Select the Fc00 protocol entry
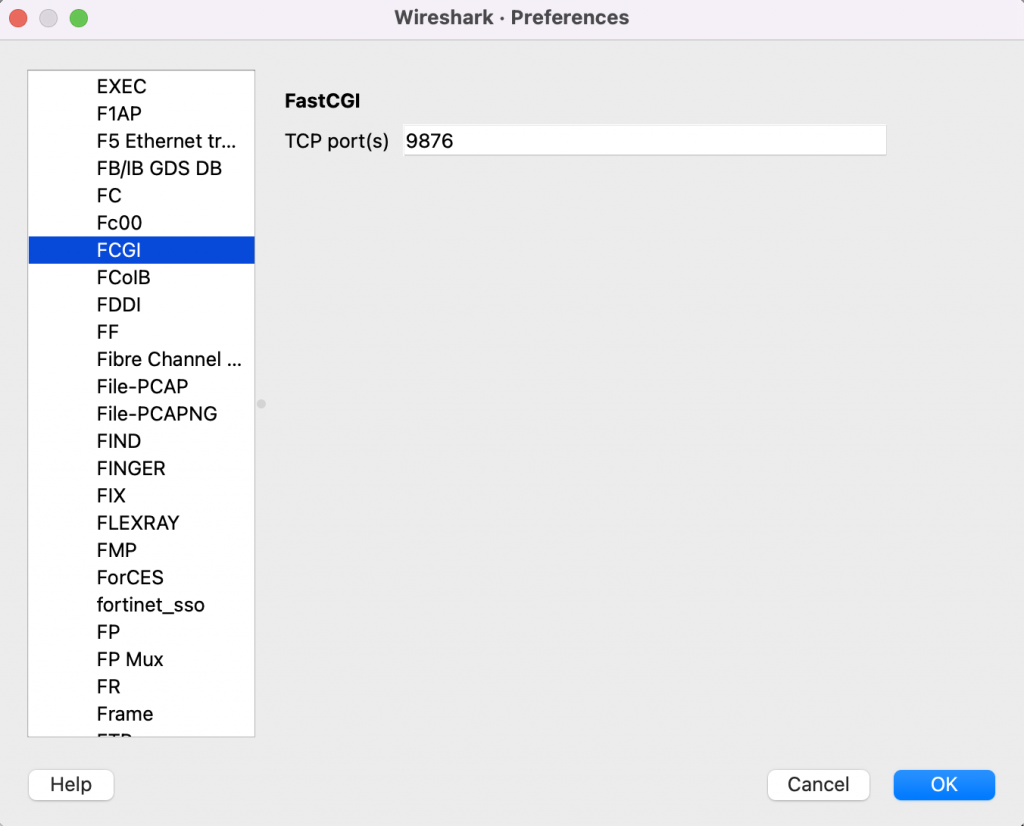 coord(142,223)
